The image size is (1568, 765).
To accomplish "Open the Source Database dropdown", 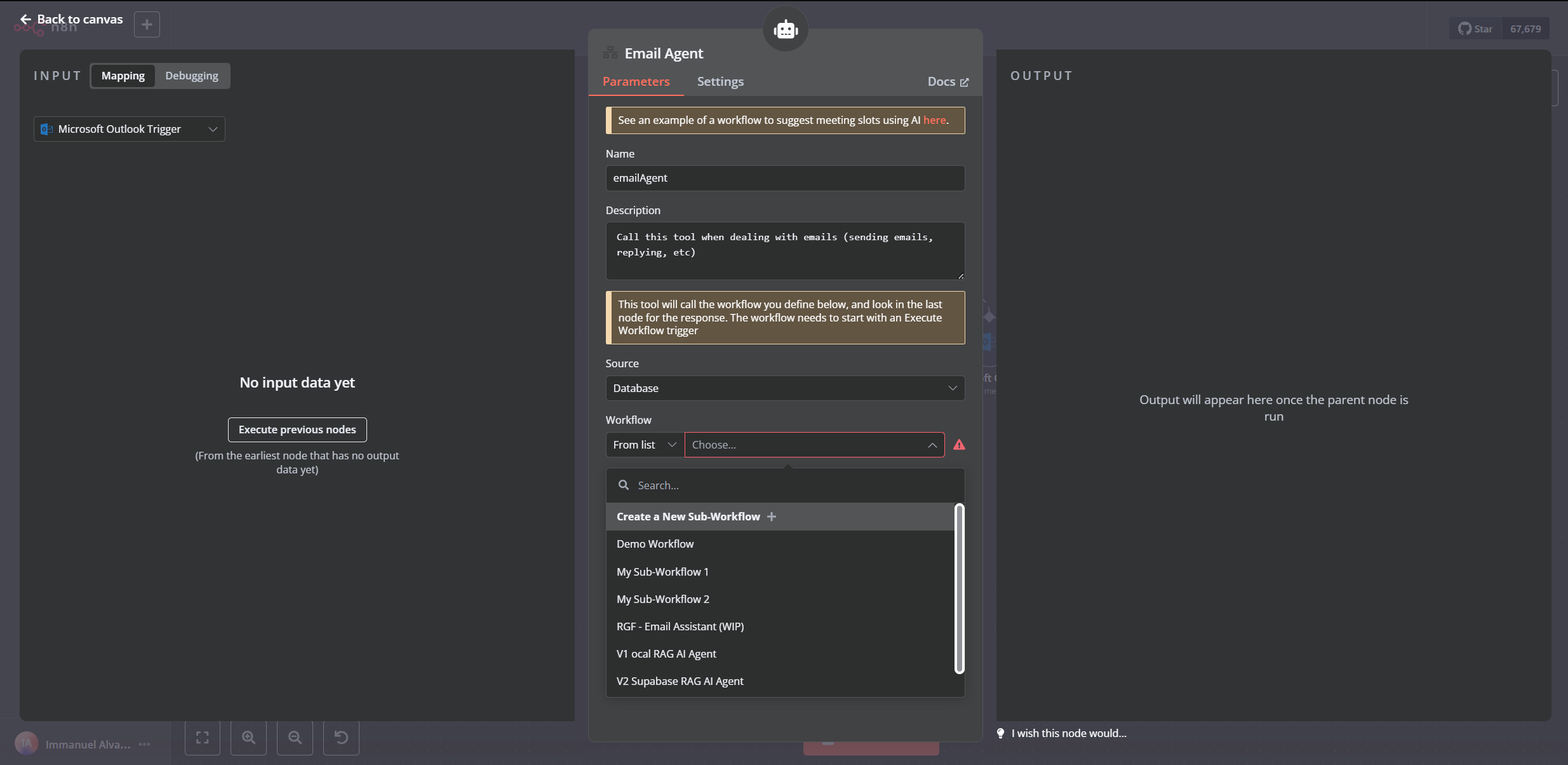I will (x=784, y=388).
